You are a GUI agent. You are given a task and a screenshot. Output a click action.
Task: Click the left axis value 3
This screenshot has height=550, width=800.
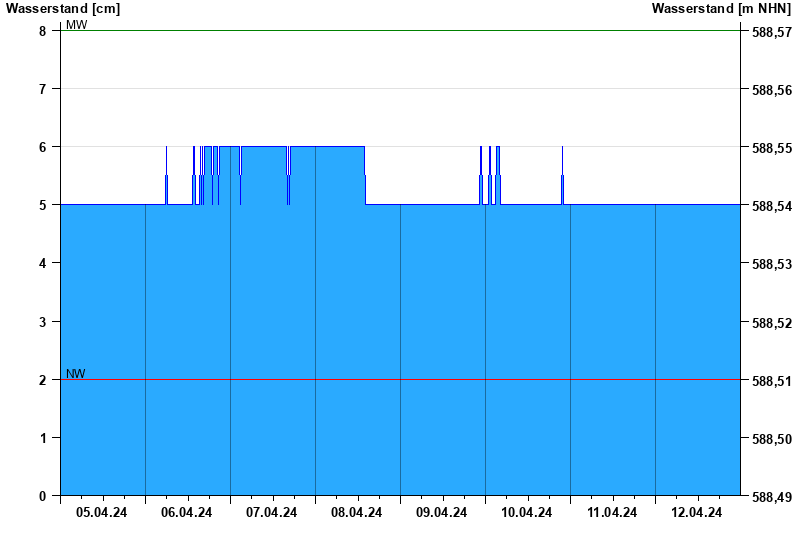click(42, 322)
